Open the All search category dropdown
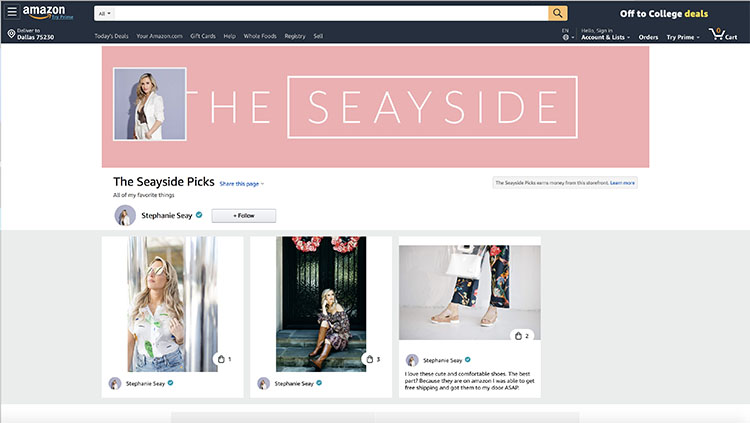The width and height of the screenshot is (750, 423). (104, 13)
